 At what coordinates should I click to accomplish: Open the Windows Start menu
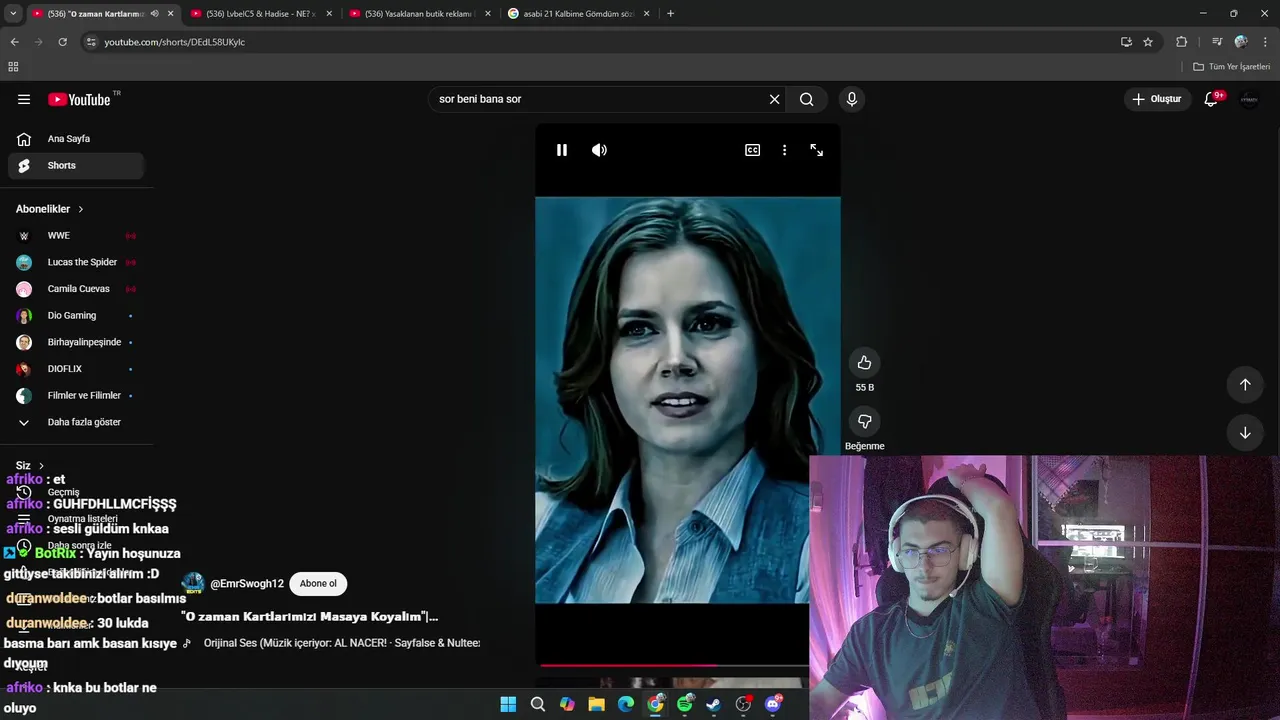tap(508, 704)
